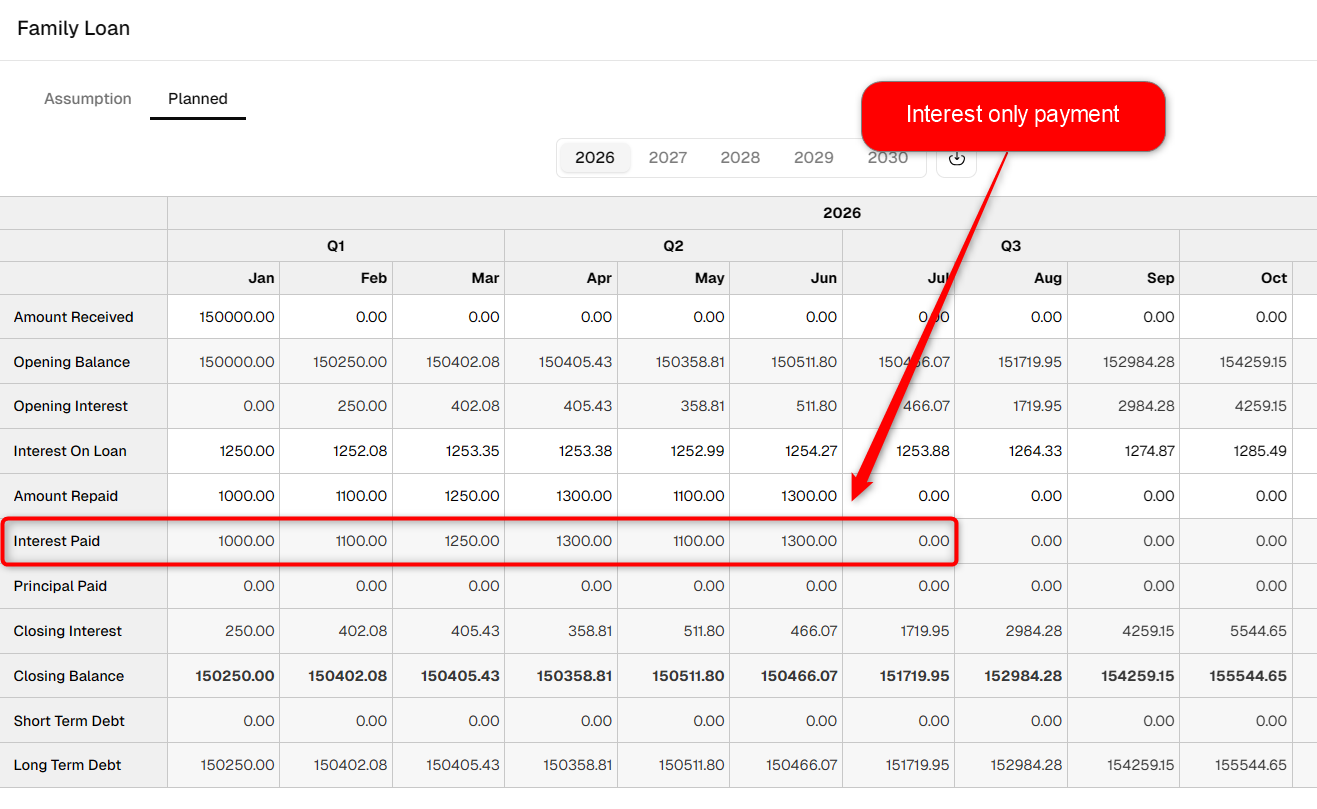Click the Q3 quarter header

coord(1011,246)
